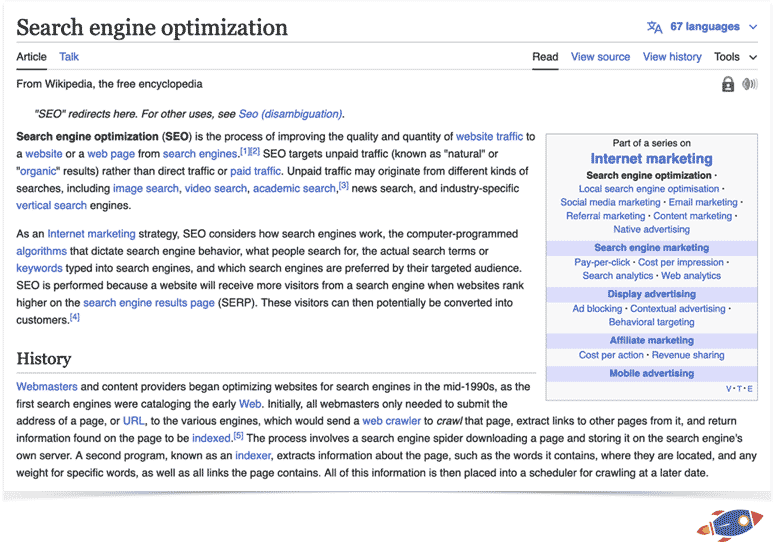Click citation reference [3]

click(x=344, y=186)
